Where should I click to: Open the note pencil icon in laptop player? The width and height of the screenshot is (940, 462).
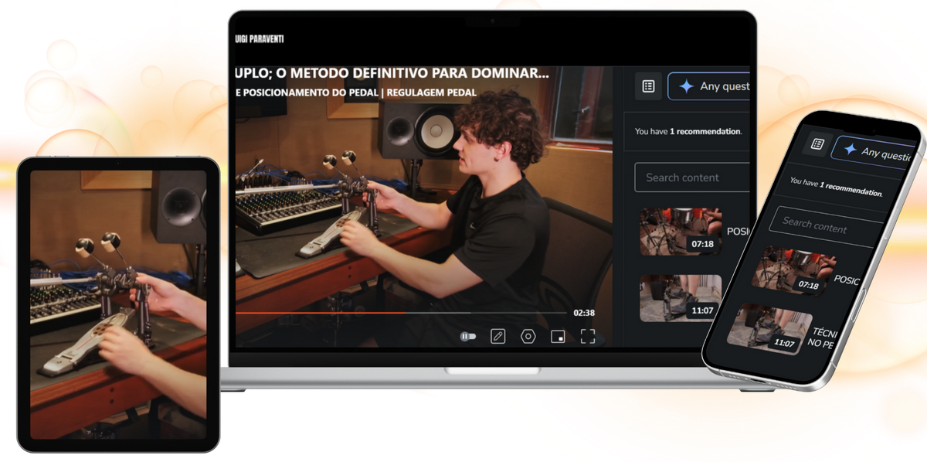[498, 337]
